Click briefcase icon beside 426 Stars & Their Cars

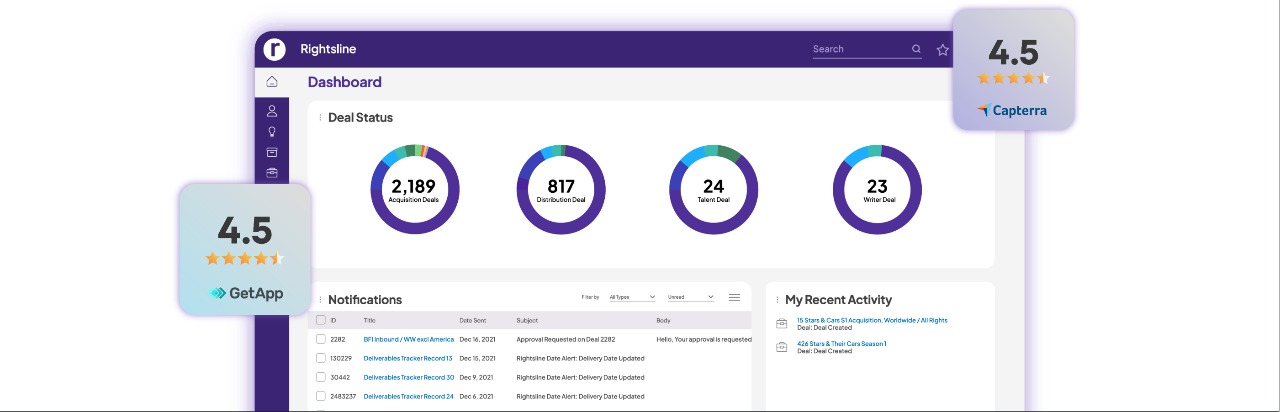coord(782,346)
